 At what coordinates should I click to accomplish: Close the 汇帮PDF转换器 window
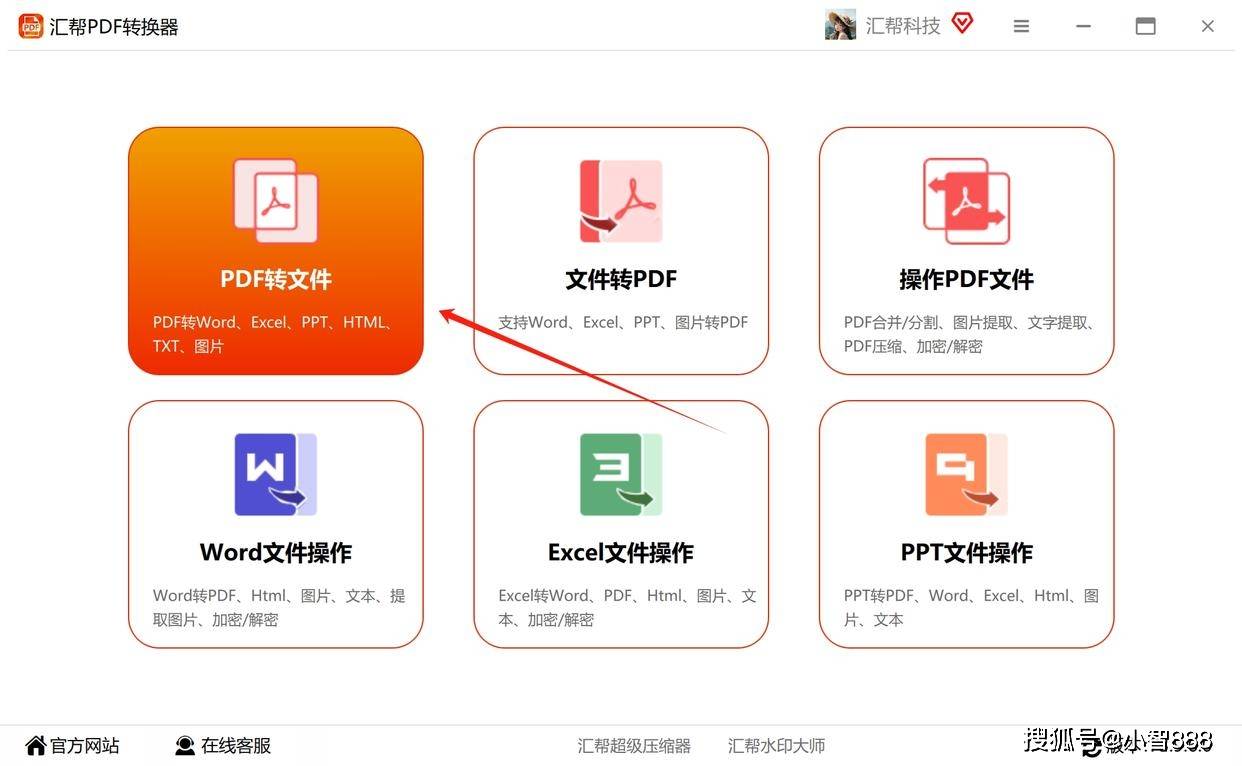click(1208, 27)
